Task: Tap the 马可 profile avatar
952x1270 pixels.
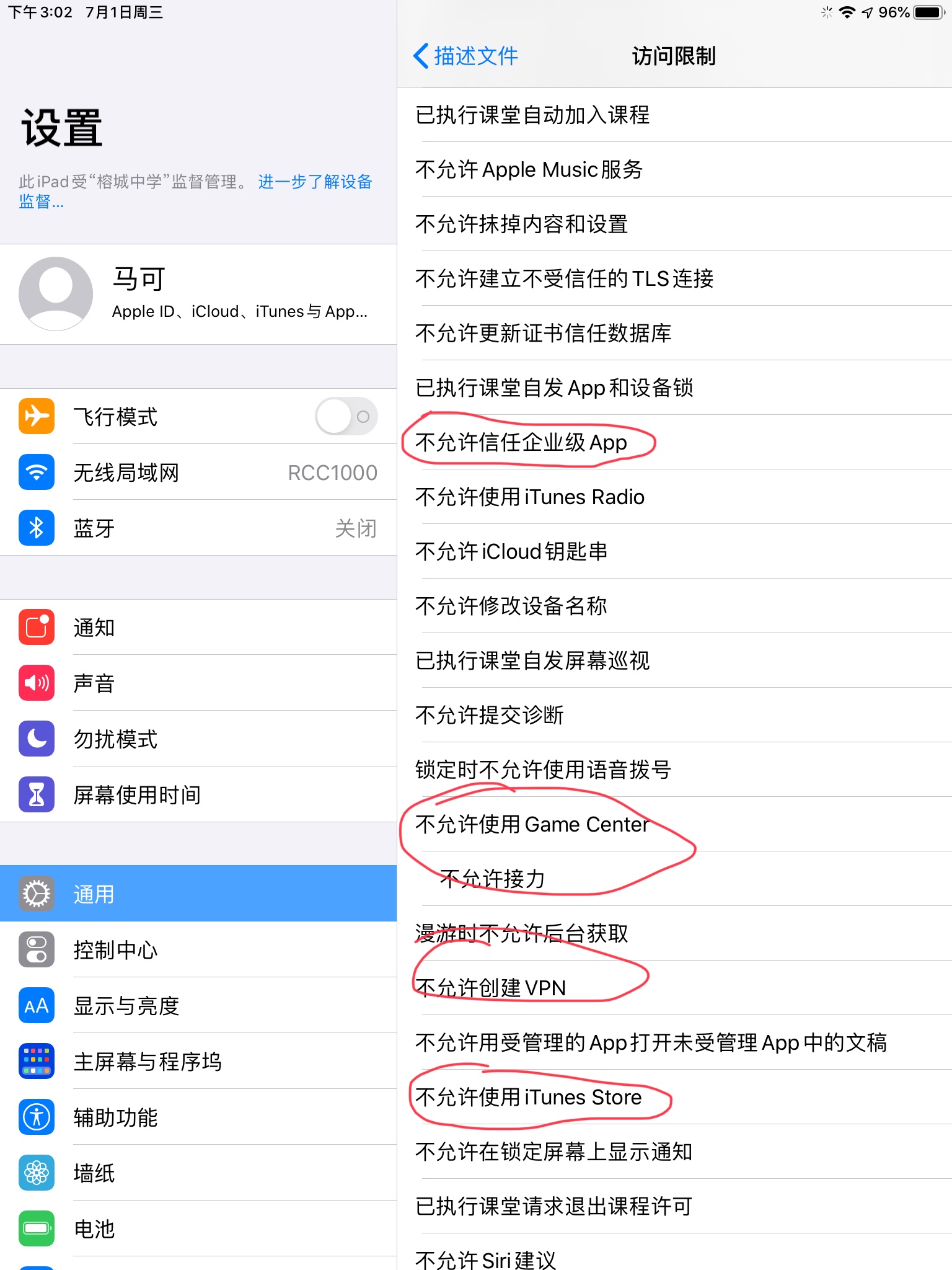Action: click(x=56, y=294)
